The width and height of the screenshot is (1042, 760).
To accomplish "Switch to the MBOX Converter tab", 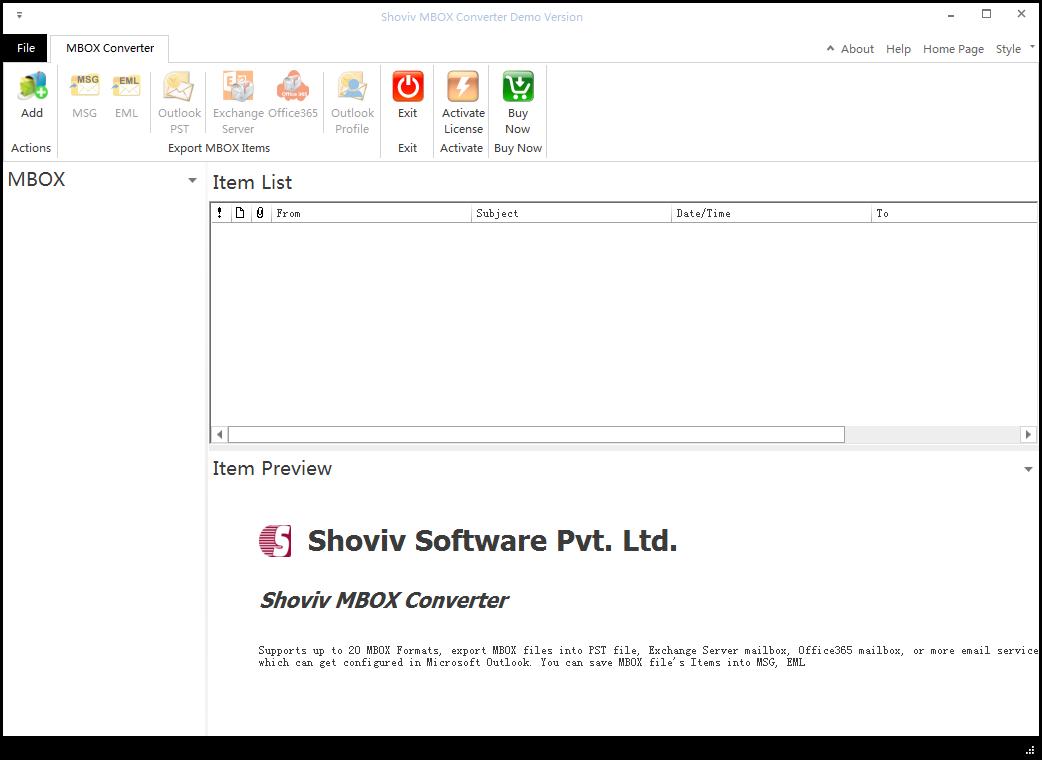I will pyautogui.click(x=110, y=48).
